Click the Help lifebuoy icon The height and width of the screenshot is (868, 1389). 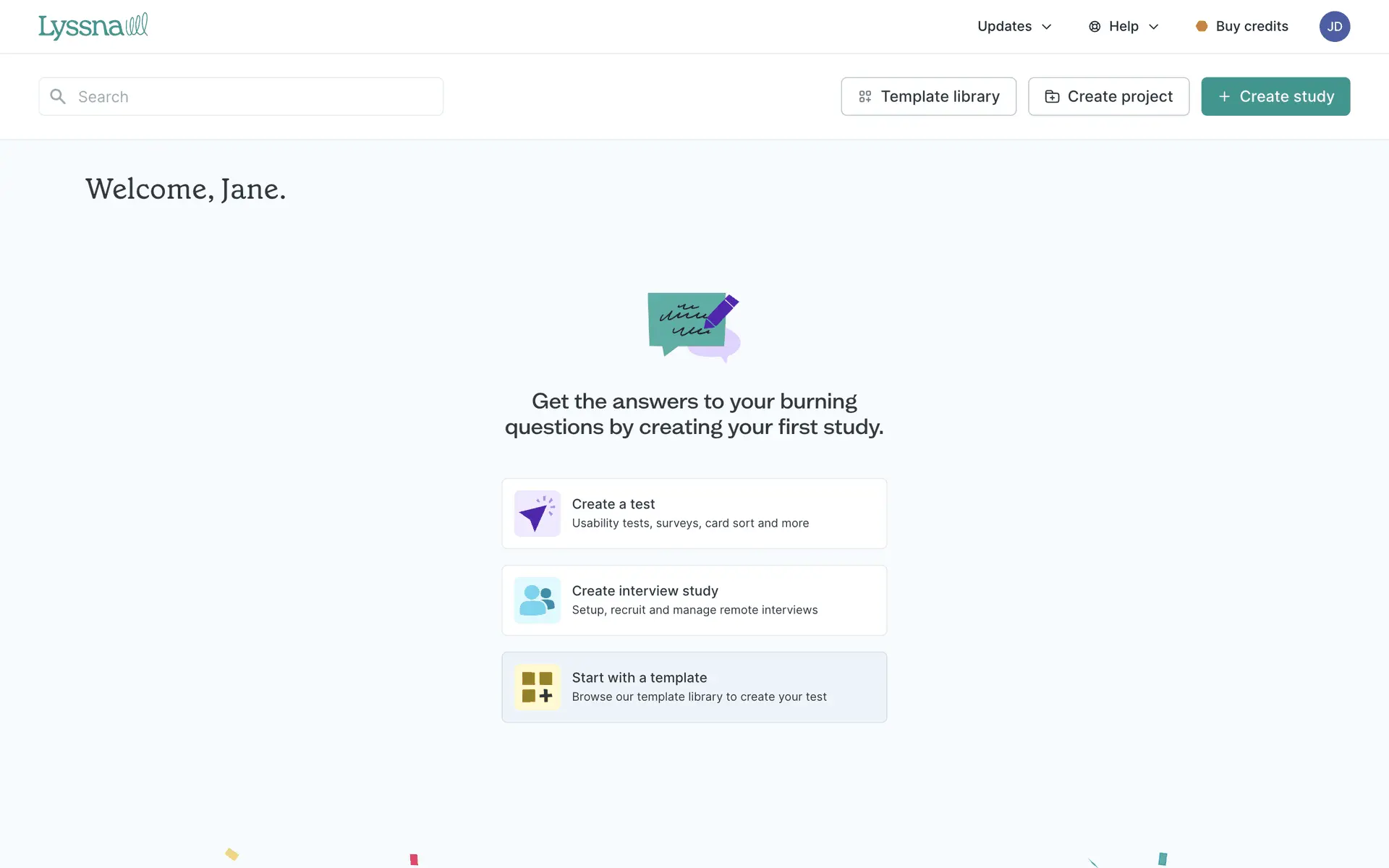click(1095, 26)
